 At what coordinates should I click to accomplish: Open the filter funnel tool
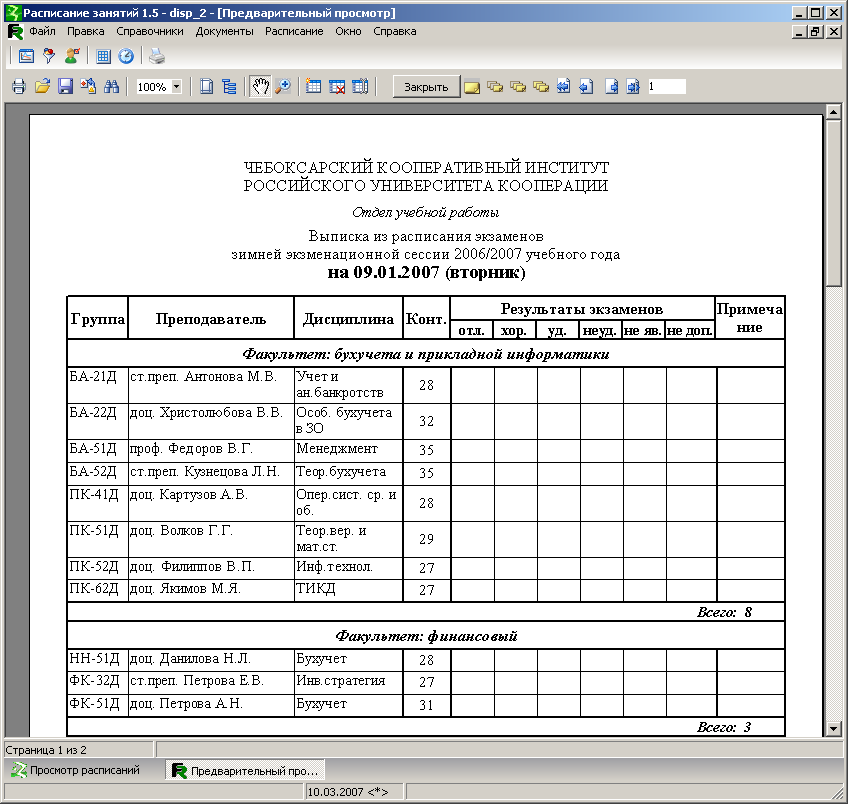[x=49, y=56]
